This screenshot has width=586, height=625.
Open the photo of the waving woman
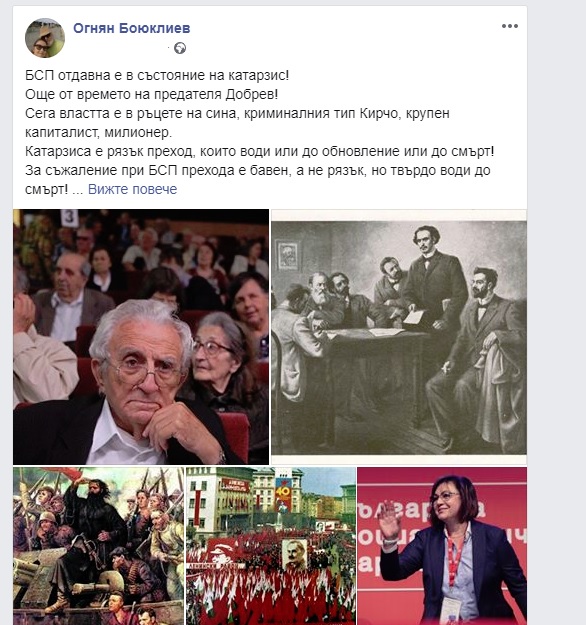coord(442,546)
